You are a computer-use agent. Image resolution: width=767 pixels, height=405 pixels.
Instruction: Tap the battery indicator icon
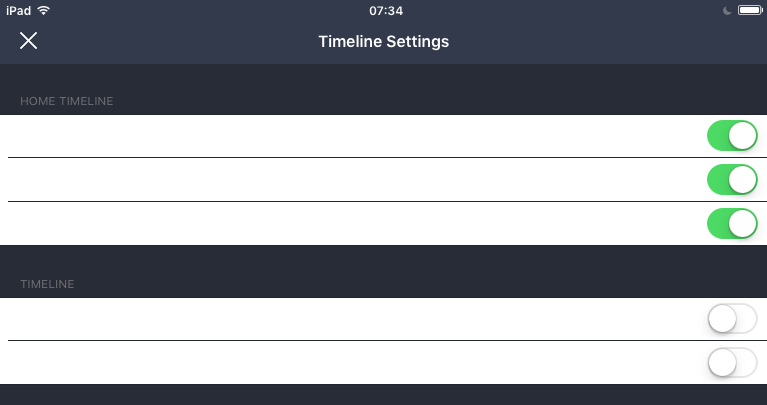pos(749,10)
